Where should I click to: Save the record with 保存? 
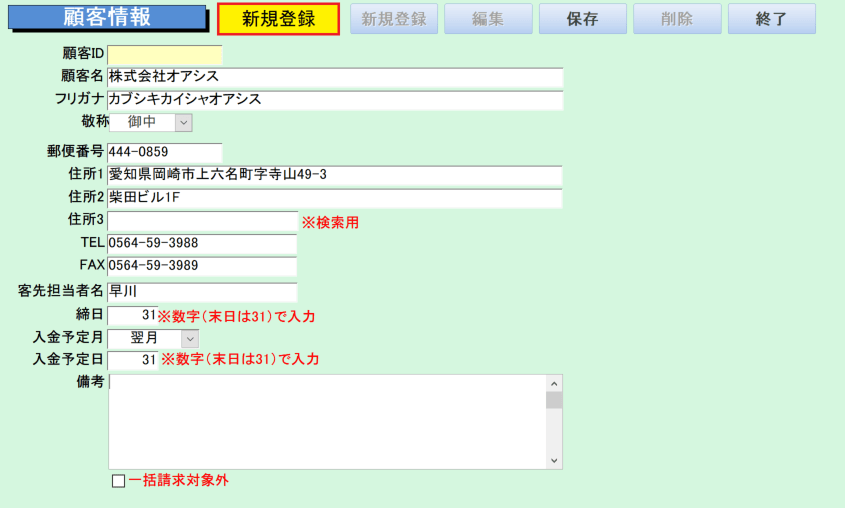(583, 19)
